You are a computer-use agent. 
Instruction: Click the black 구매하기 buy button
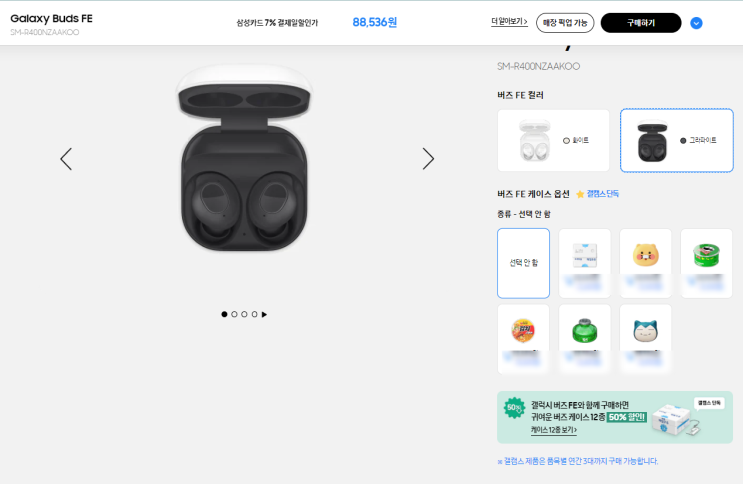[x=641, y=23]
